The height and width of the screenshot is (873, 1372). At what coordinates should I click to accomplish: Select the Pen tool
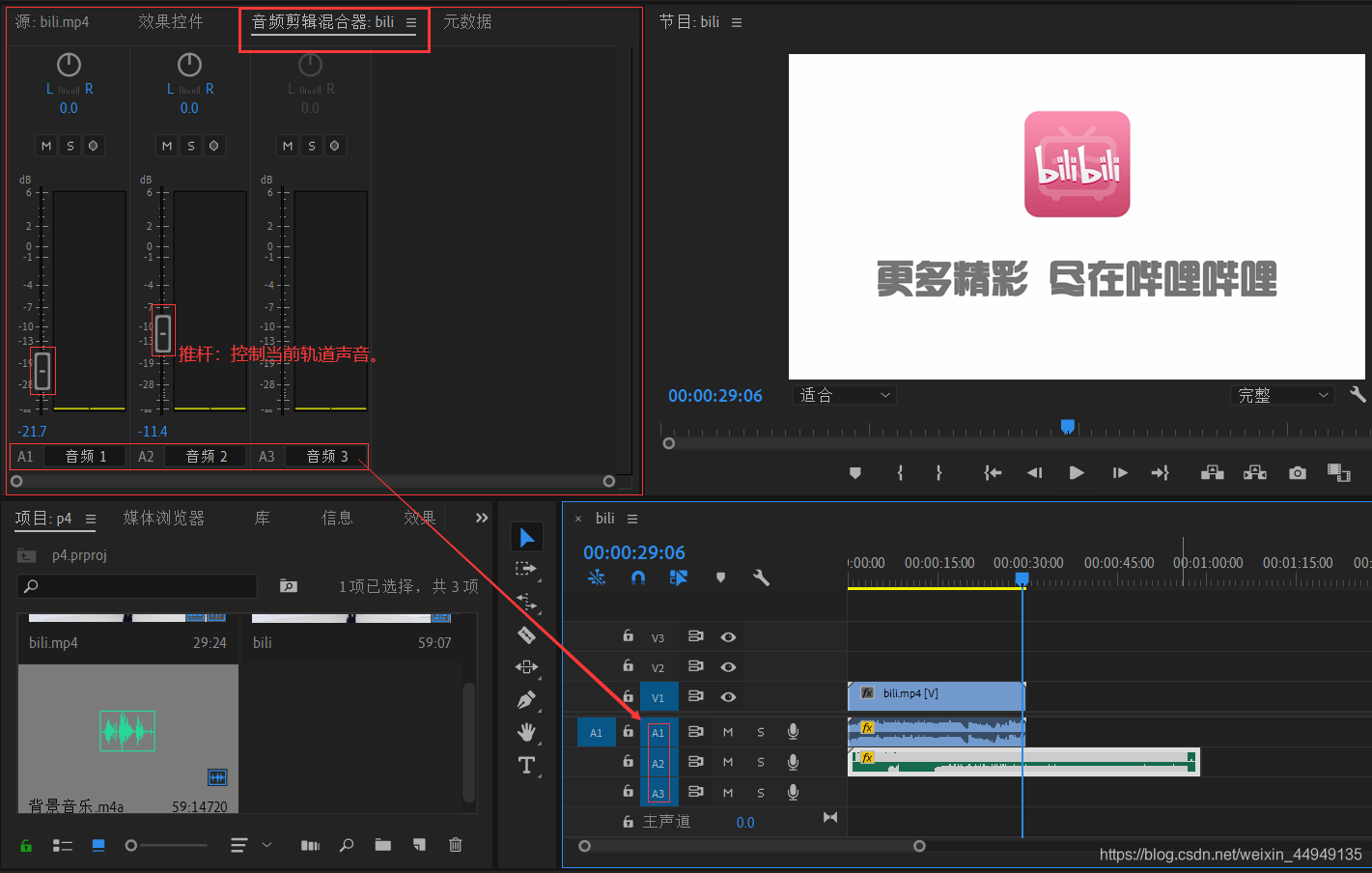(x=526, y=699)
